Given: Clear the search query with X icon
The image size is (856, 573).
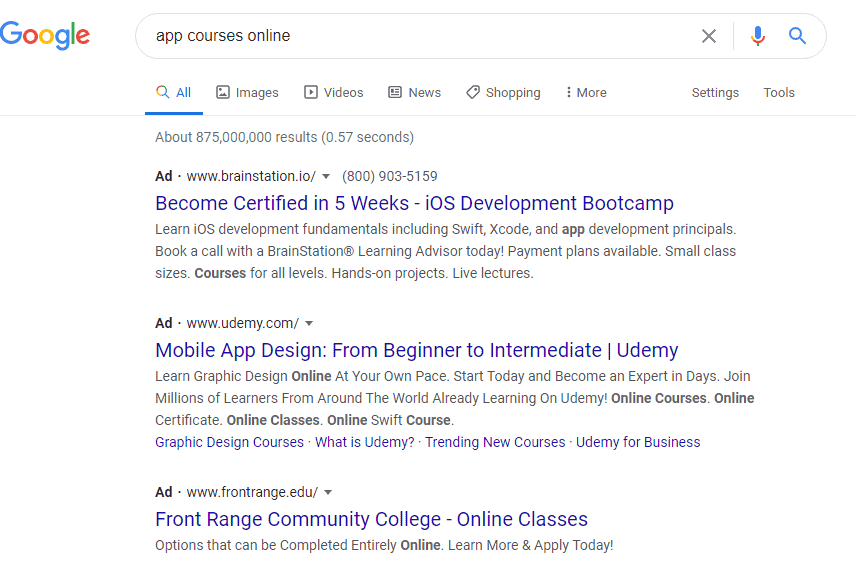Looking at the screenshot, I should (709, 36).
